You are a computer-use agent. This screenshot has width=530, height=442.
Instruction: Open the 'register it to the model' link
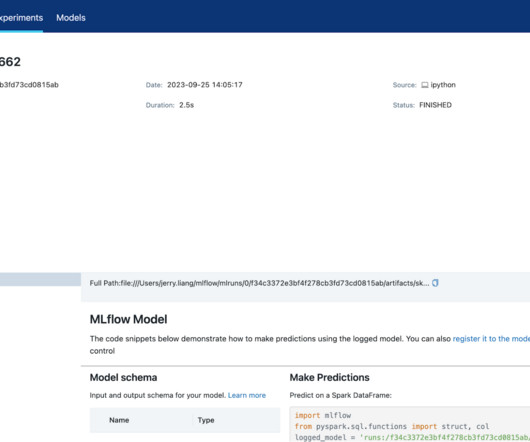pos(491,339)
